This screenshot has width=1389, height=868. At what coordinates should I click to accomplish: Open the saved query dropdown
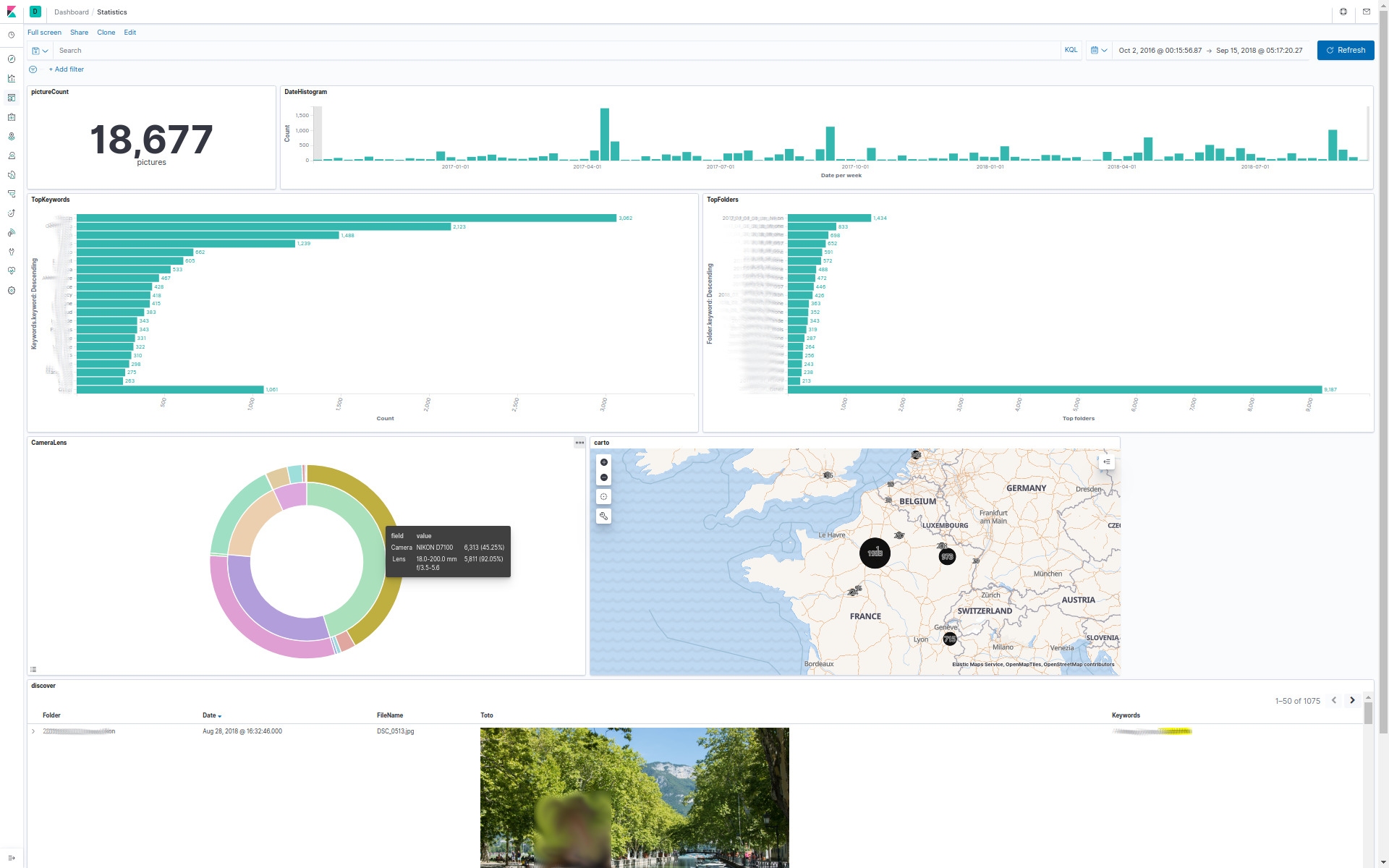[40, 51]
